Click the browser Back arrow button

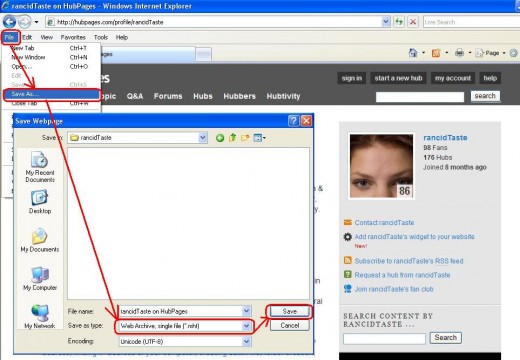click(9, 22)
